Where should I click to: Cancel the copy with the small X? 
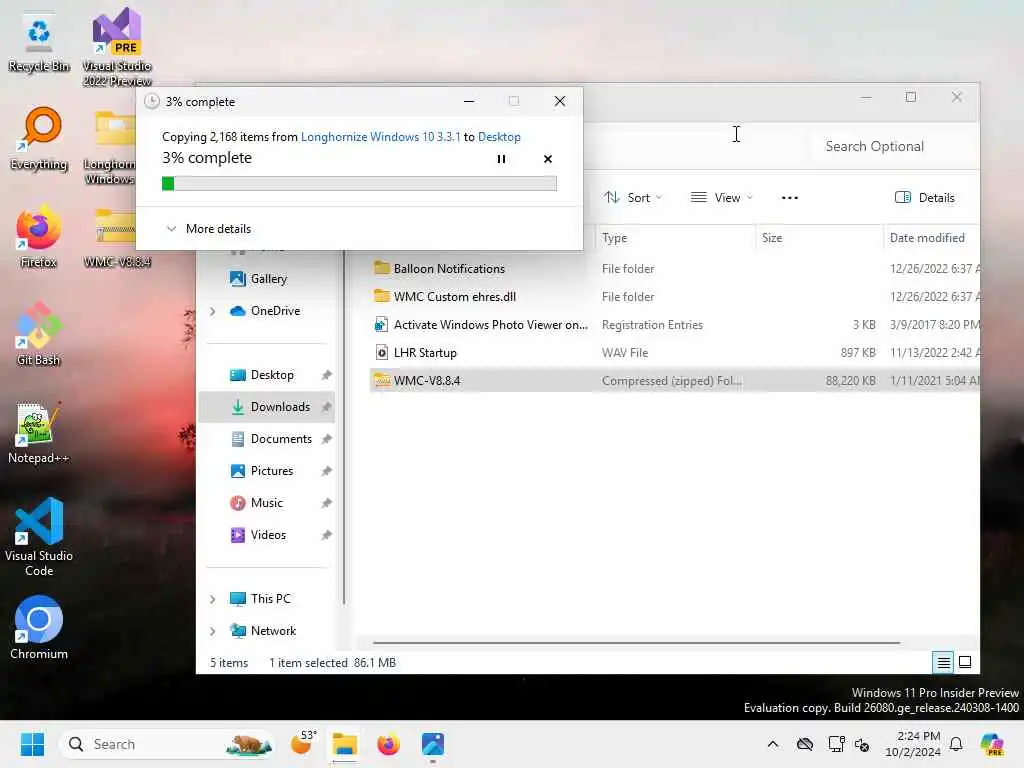tap(548, 159)
